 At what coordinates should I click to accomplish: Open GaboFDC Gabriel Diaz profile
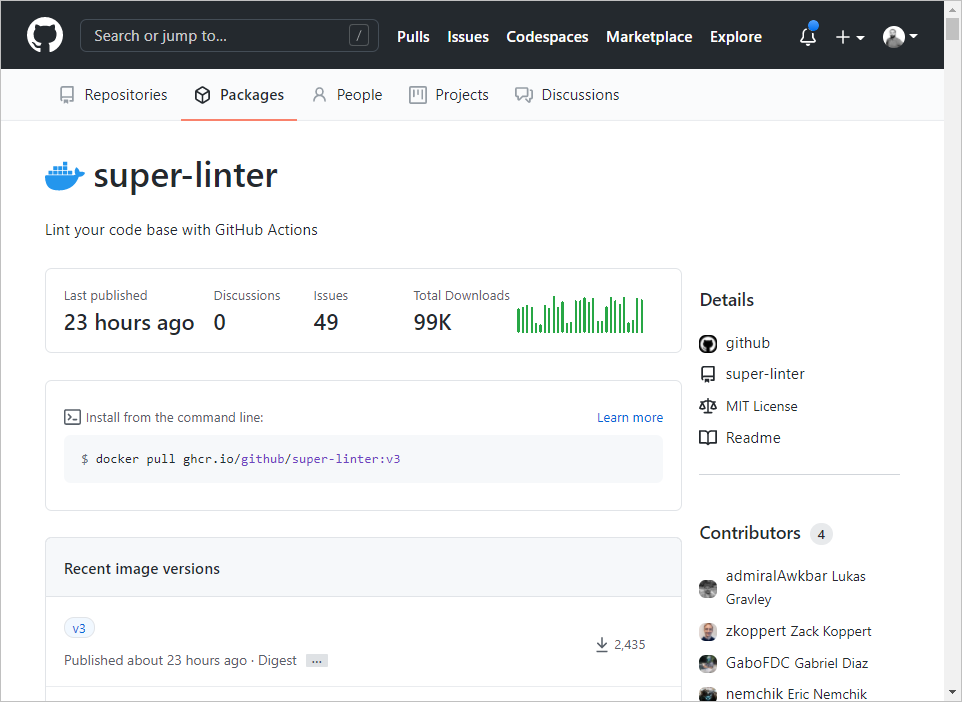coord(796,663)
